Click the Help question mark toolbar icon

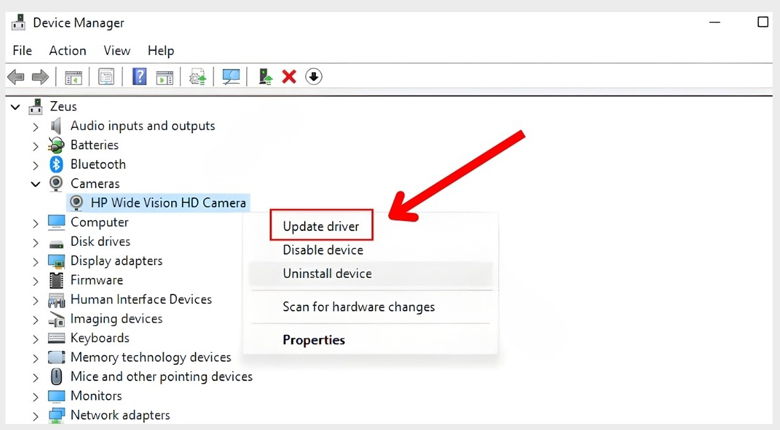click(x=140, y=77)
